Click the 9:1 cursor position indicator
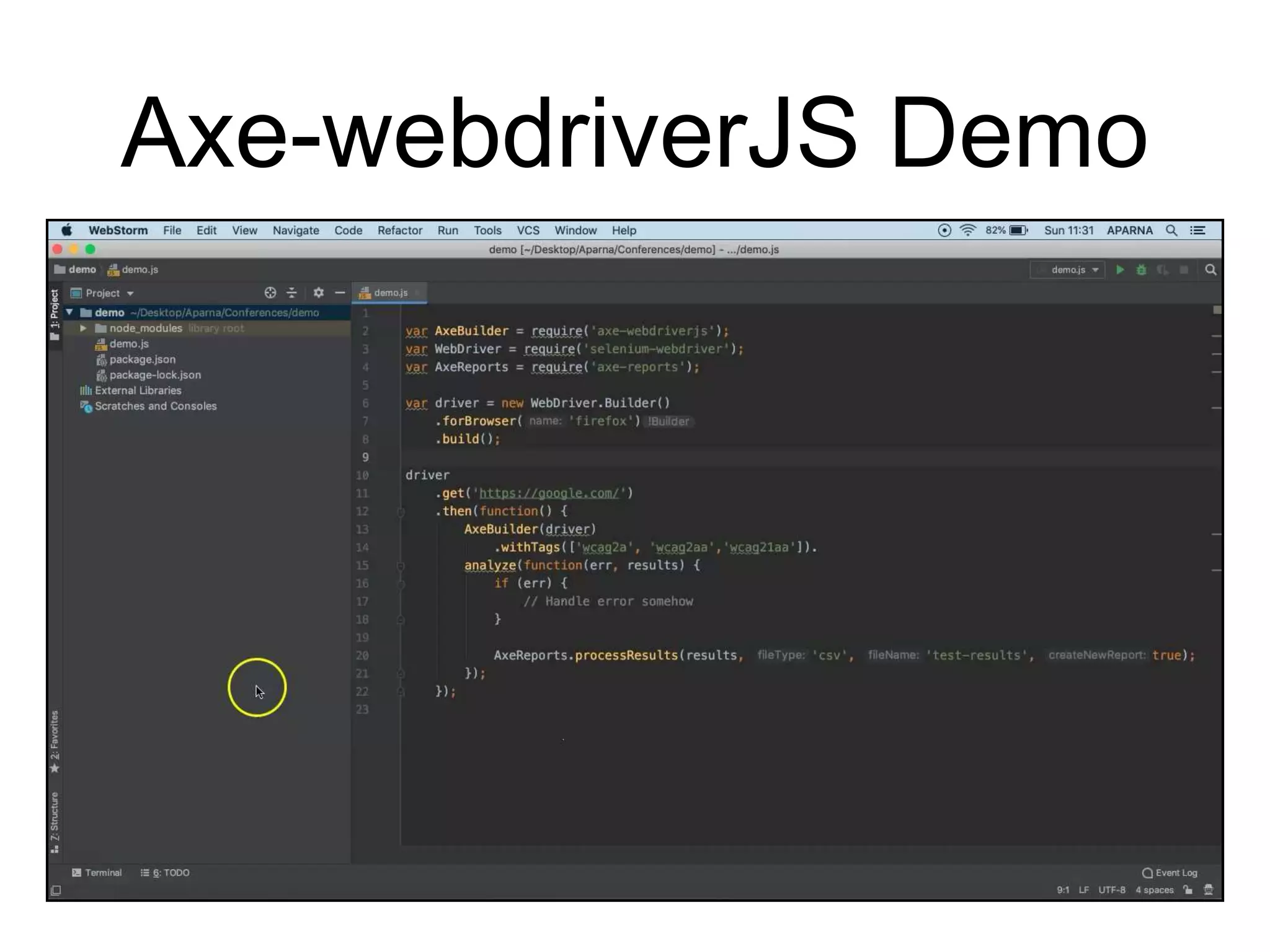1270x952 pixels. pos(1063,890)
